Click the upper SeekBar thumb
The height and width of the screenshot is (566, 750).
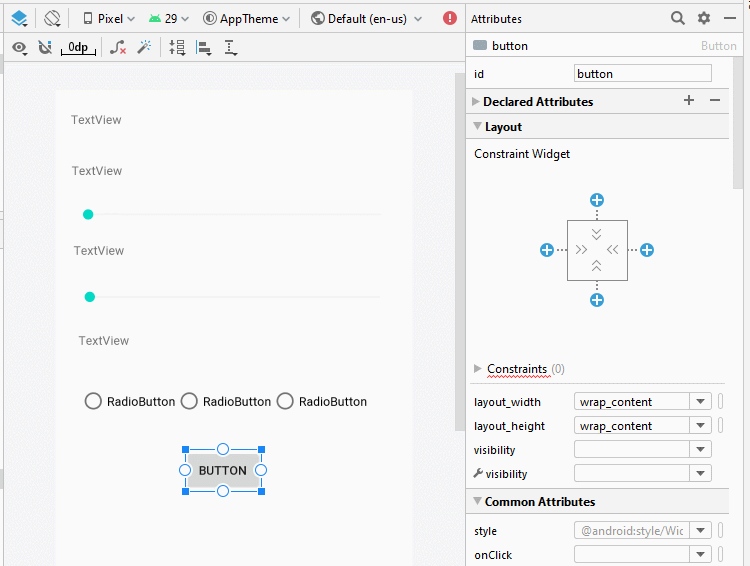[88, 214]
